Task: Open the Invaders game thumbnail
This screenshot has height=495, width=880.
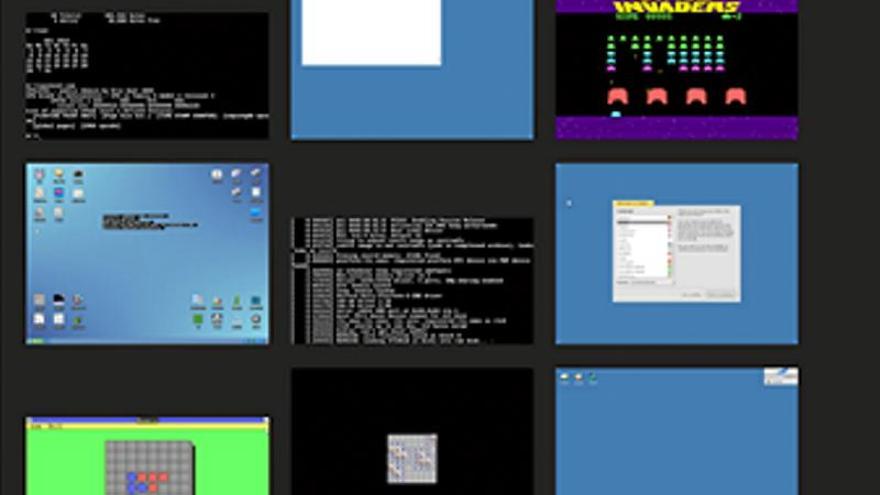Action: point(677,70)
